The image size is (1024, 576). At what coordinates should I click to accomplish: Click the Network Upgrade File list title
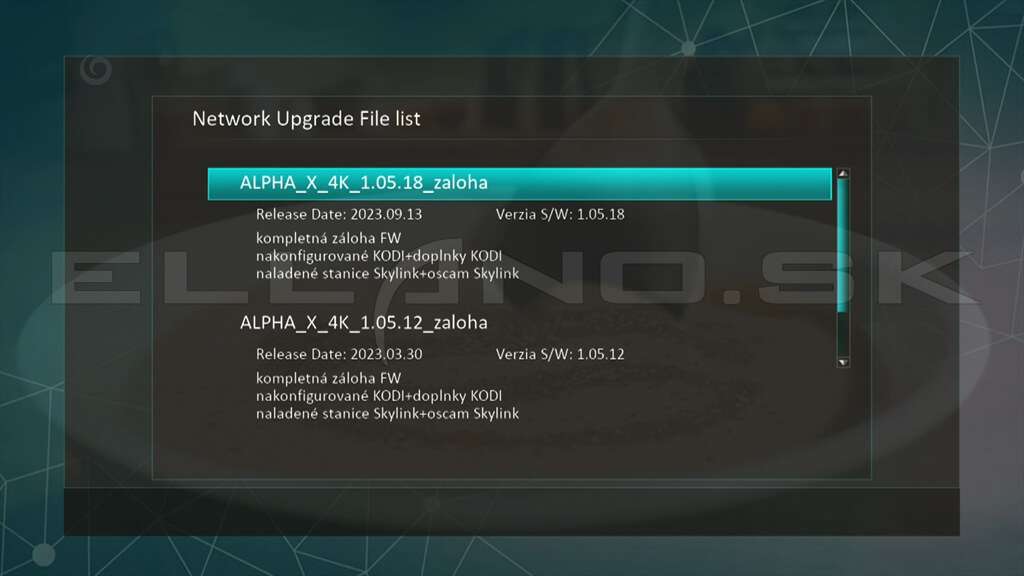click(x=306, y=119)
